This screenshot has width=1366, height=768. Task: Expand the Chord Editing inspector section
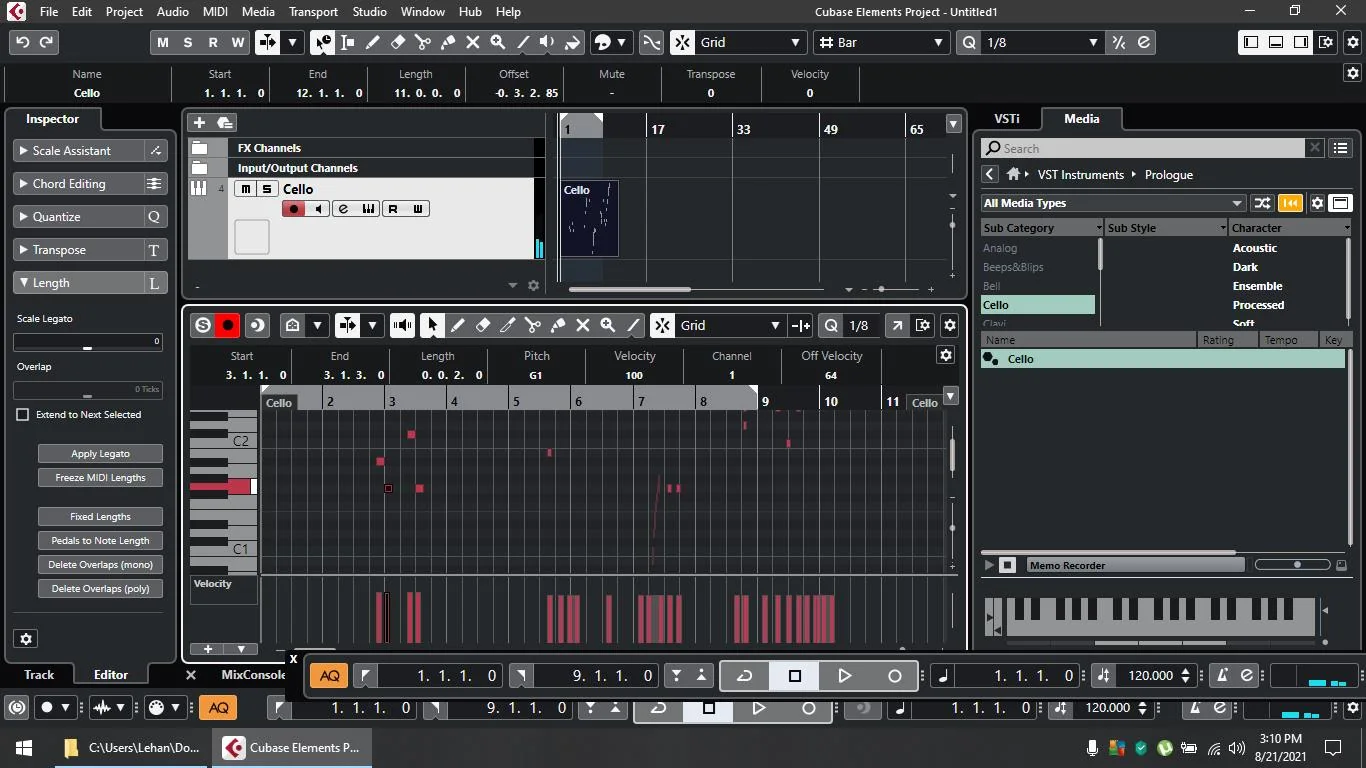(x=77, y=184)
